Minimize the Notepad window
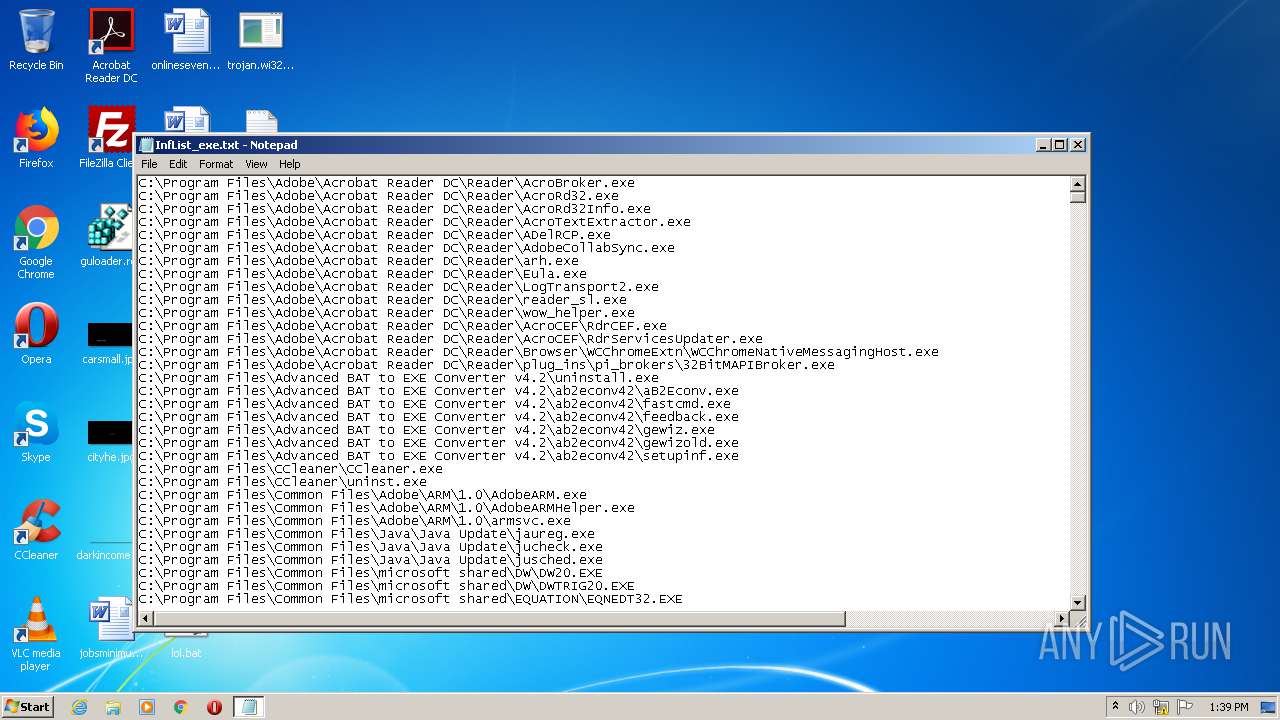This screenshot has height=720, width=1280. coord(1044,145)
